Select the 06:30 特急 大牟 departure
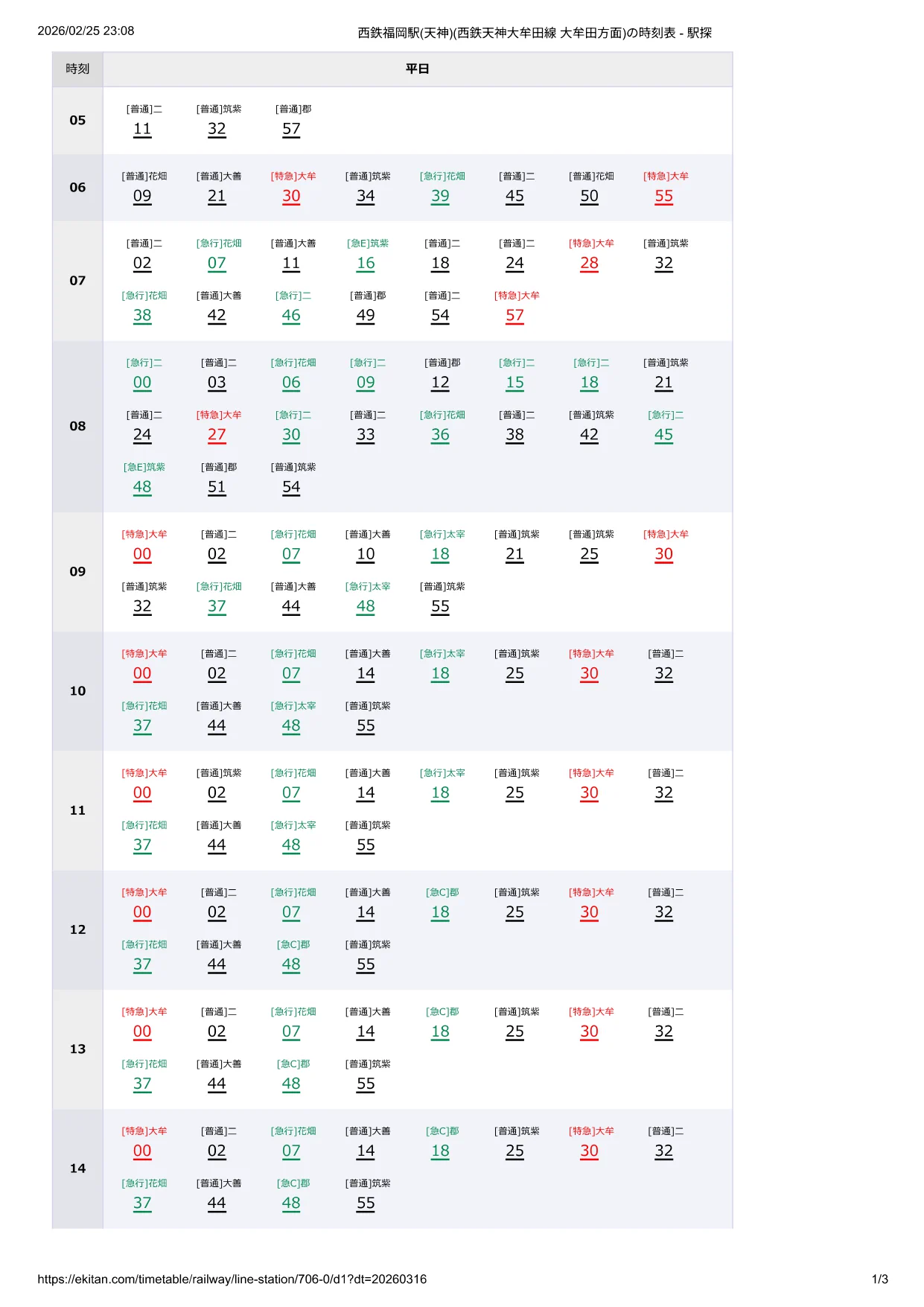Image resolution: width=924 pixels, height=1307 pixels. click(x=291, y=196)
